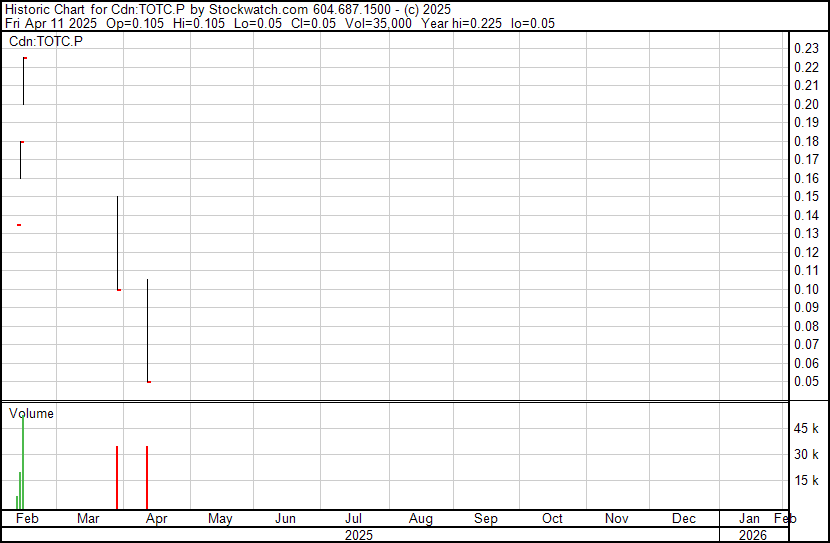Click the Apr month label
Image resolution: width=830 pixels, height=543 pixels.
[x=157, y=519]
